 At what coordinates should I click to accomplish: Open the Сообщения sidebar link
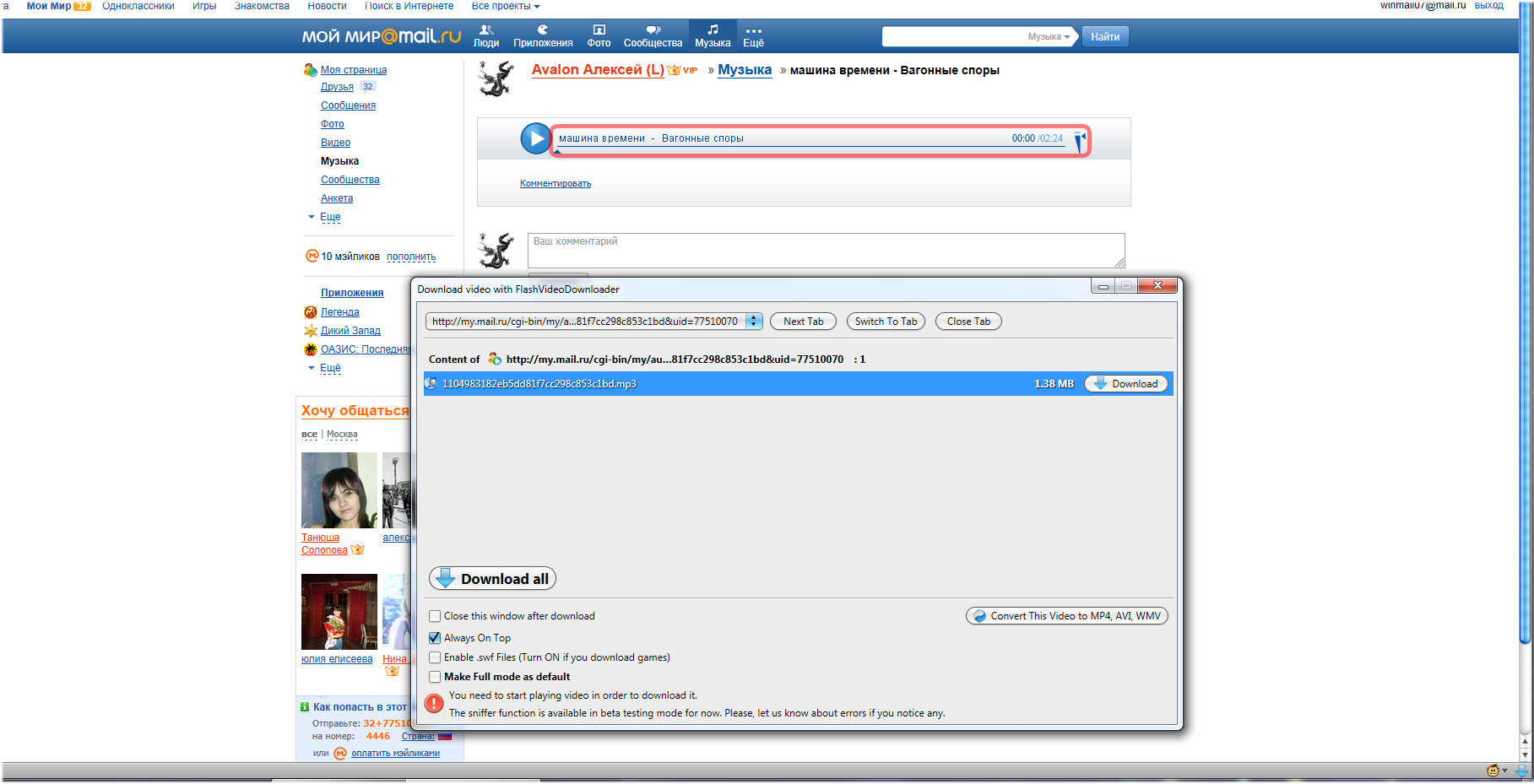[348, 105]
